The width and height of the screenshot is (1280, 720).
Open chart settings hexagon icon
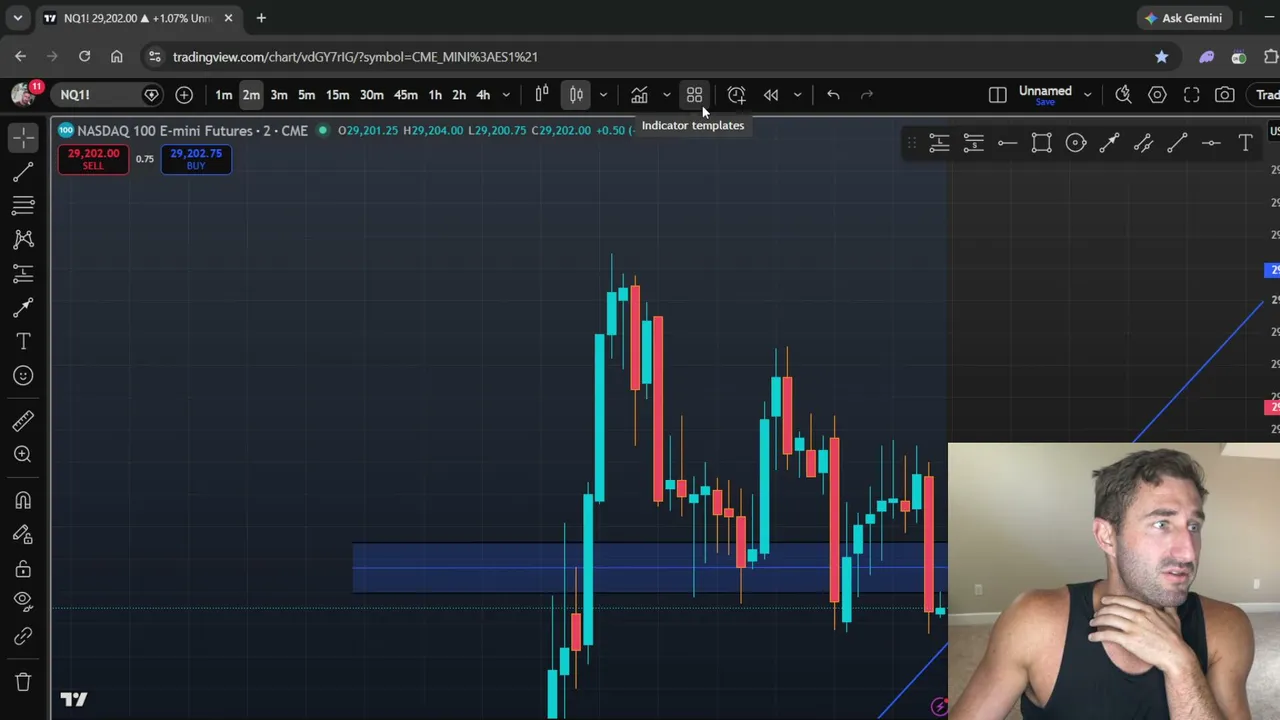[x=1157, y=95]
